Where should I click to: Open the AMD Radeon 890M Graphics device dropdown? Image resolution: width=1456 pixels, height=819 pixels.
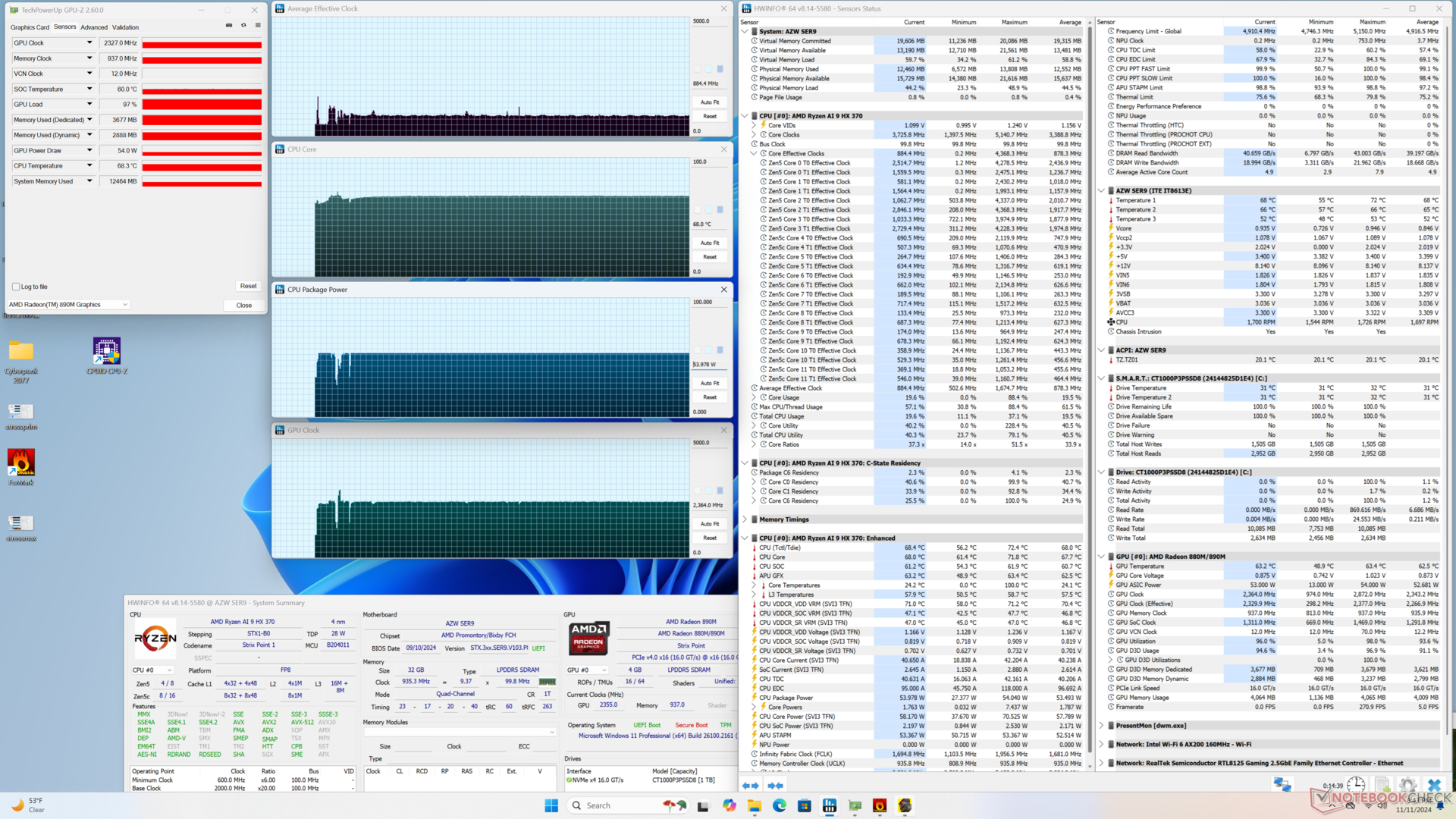pyautogui.click(x=68, y=305)
